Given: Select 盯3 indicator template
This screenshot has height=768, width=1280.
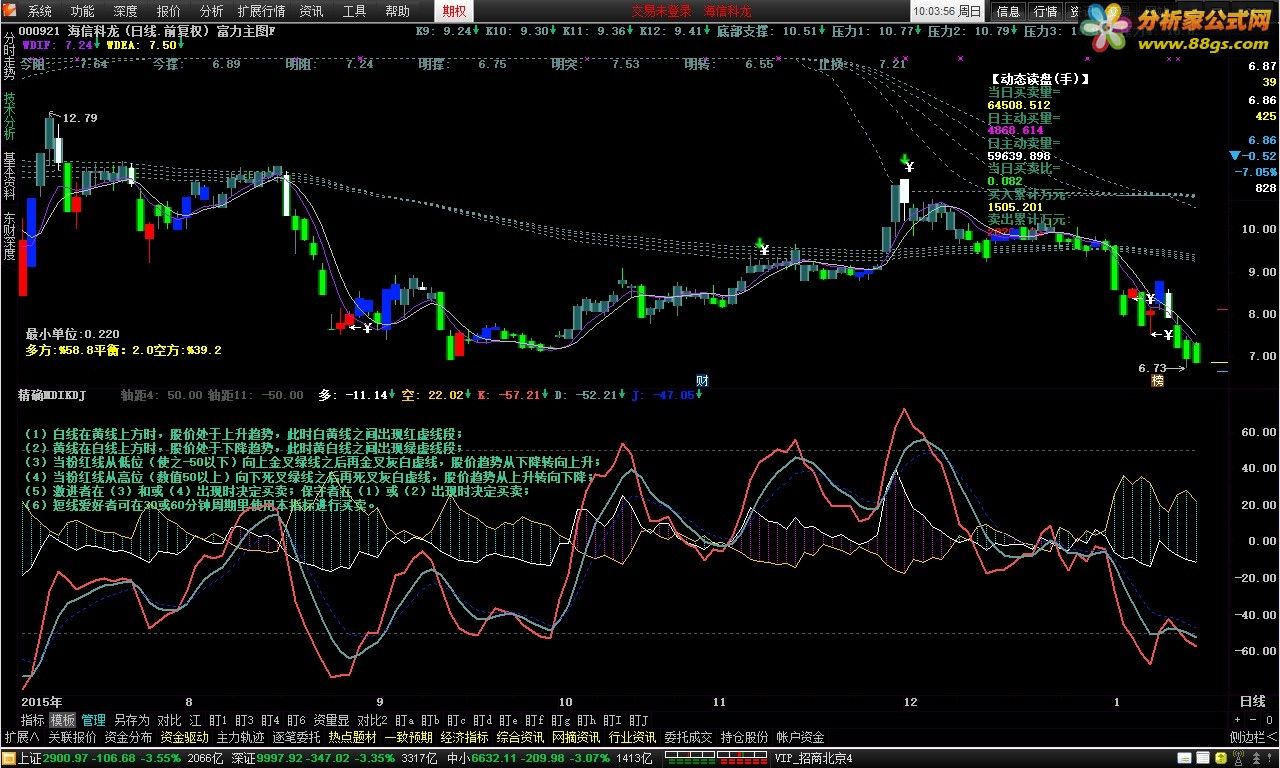Looking at the screenshot, I should click(x=244, y=720).
